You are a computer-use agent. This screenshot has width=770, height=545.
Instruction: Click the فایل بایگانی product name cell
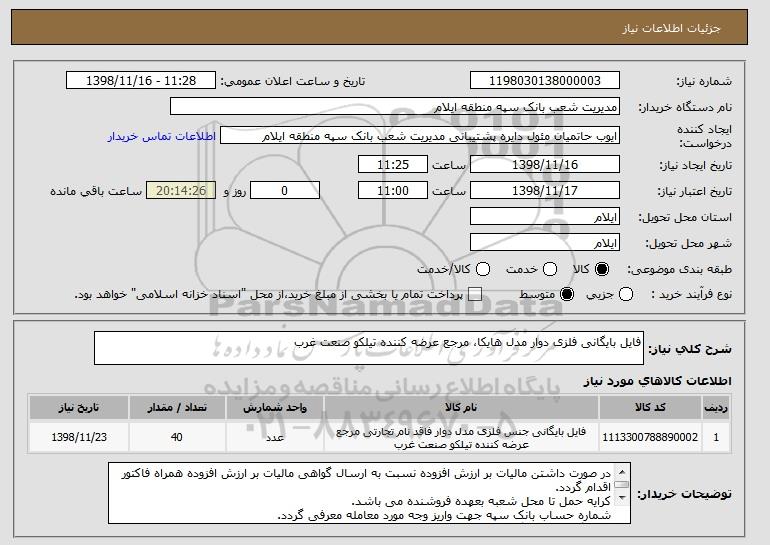pyautogui.click(x=461, y=437)
